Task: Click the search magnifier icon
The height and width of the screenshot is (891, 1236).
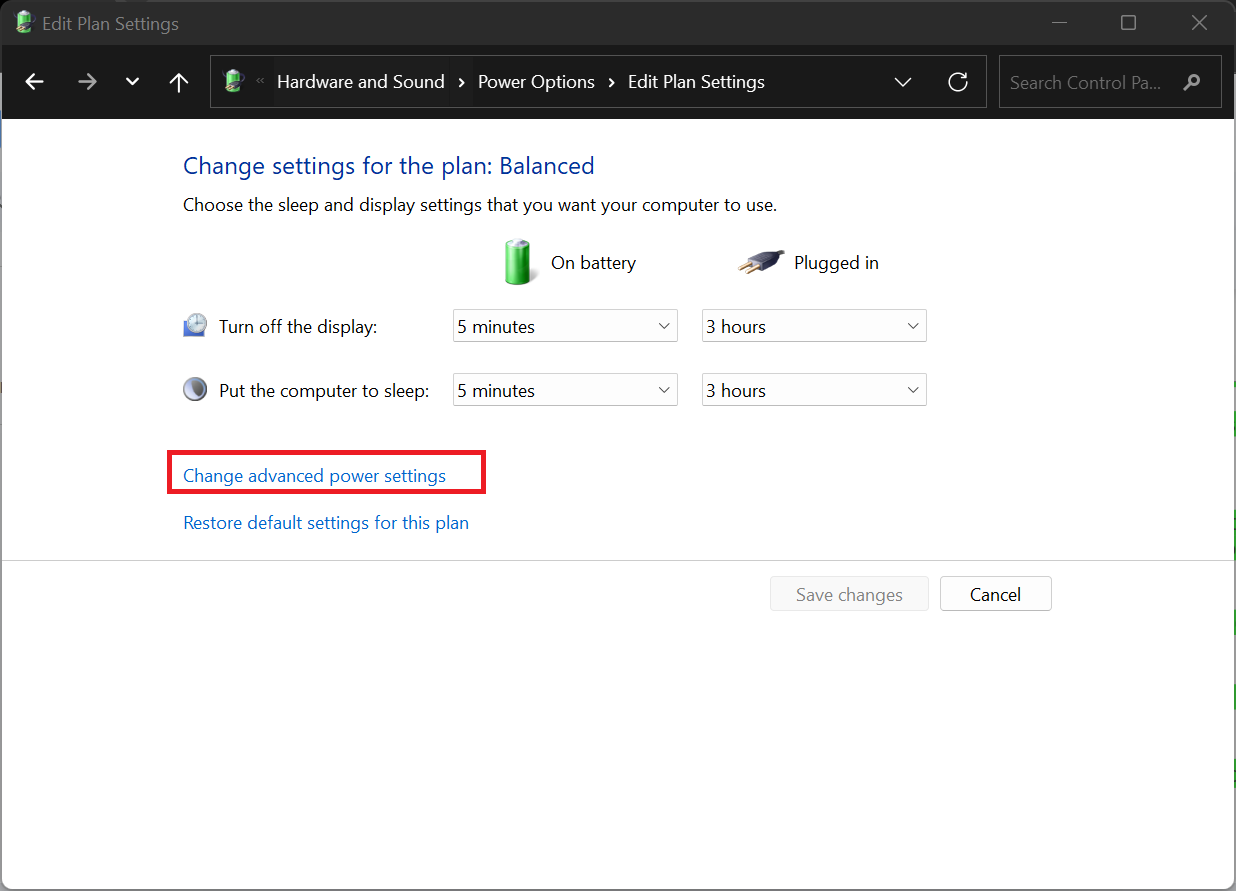Action: click(1191, 82)
